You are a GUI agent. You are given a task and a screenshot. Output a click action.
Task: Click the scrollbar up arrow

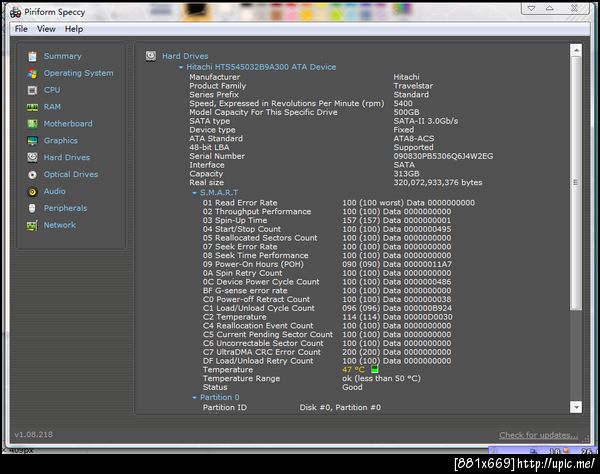point(576,50)
